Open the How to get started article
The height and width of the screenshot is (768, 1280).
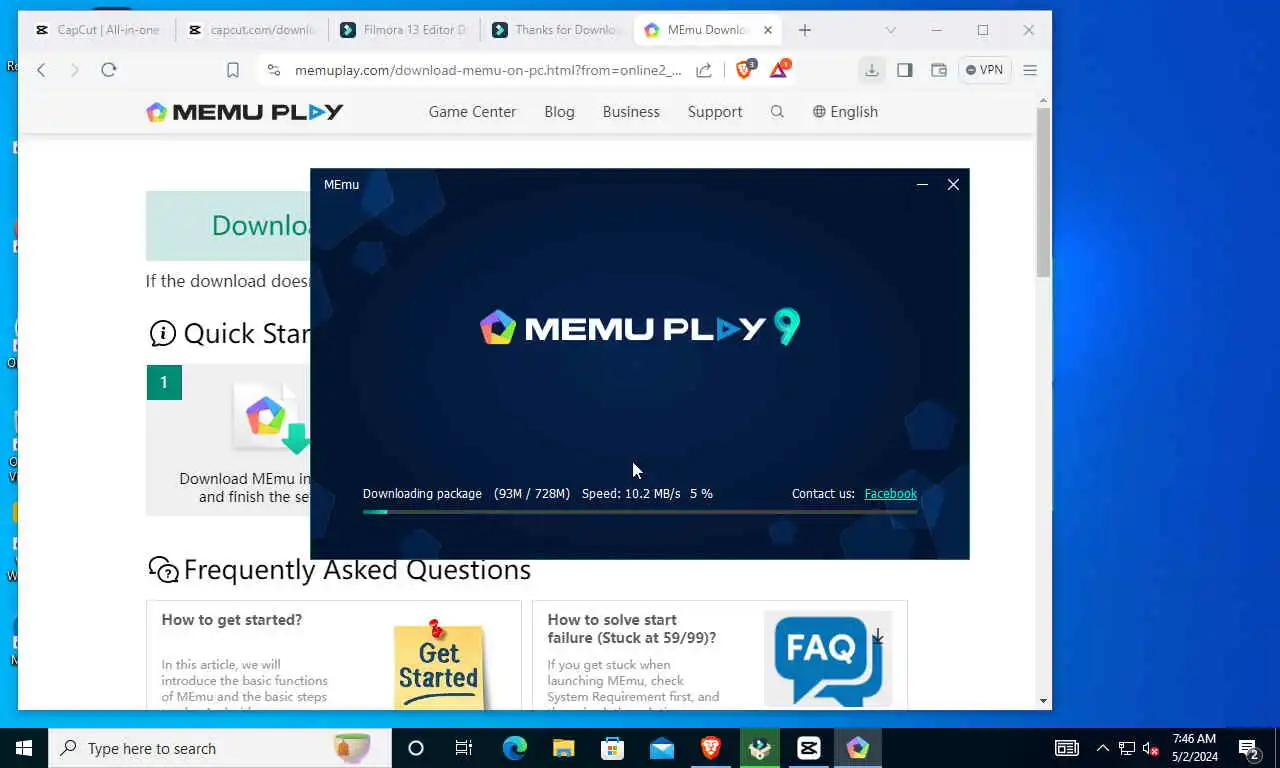coord(232,620)
